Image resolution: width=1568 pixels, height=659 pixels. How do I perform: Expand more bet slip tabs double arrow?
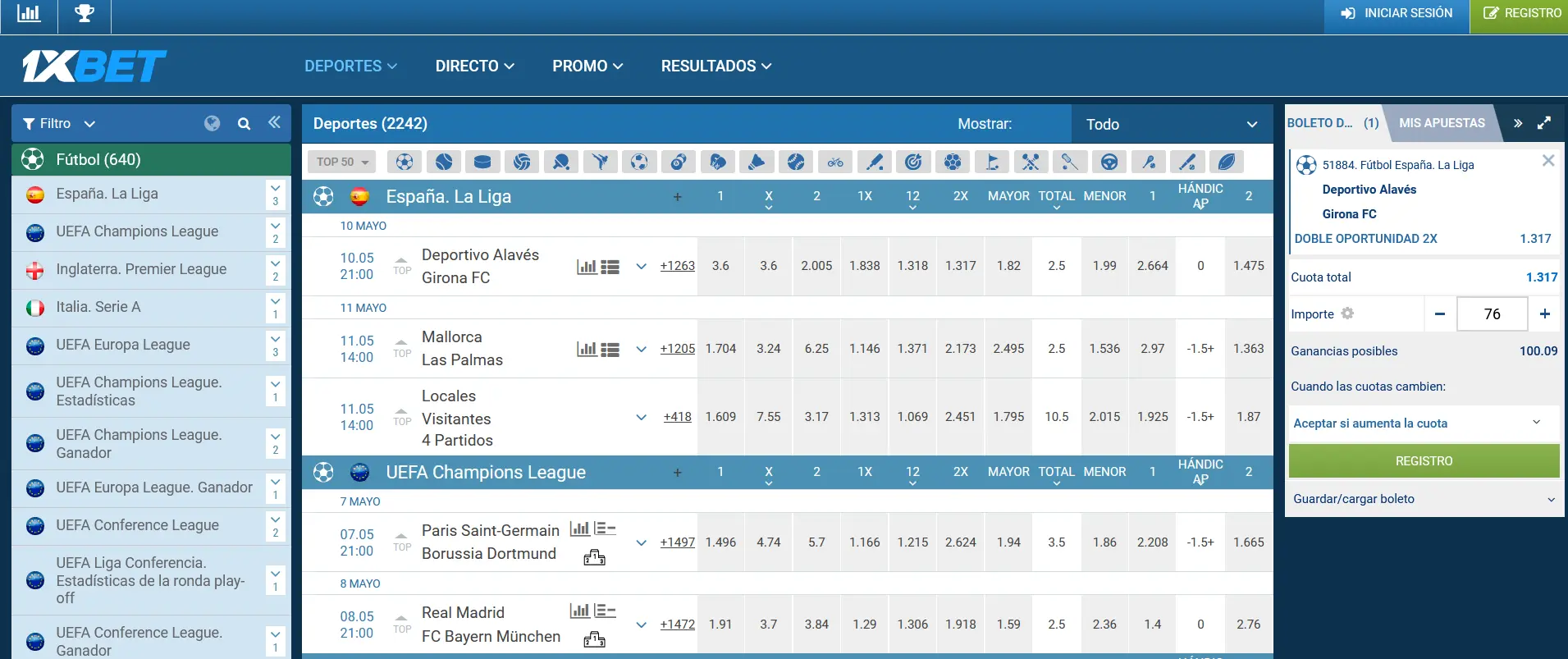1518,123
